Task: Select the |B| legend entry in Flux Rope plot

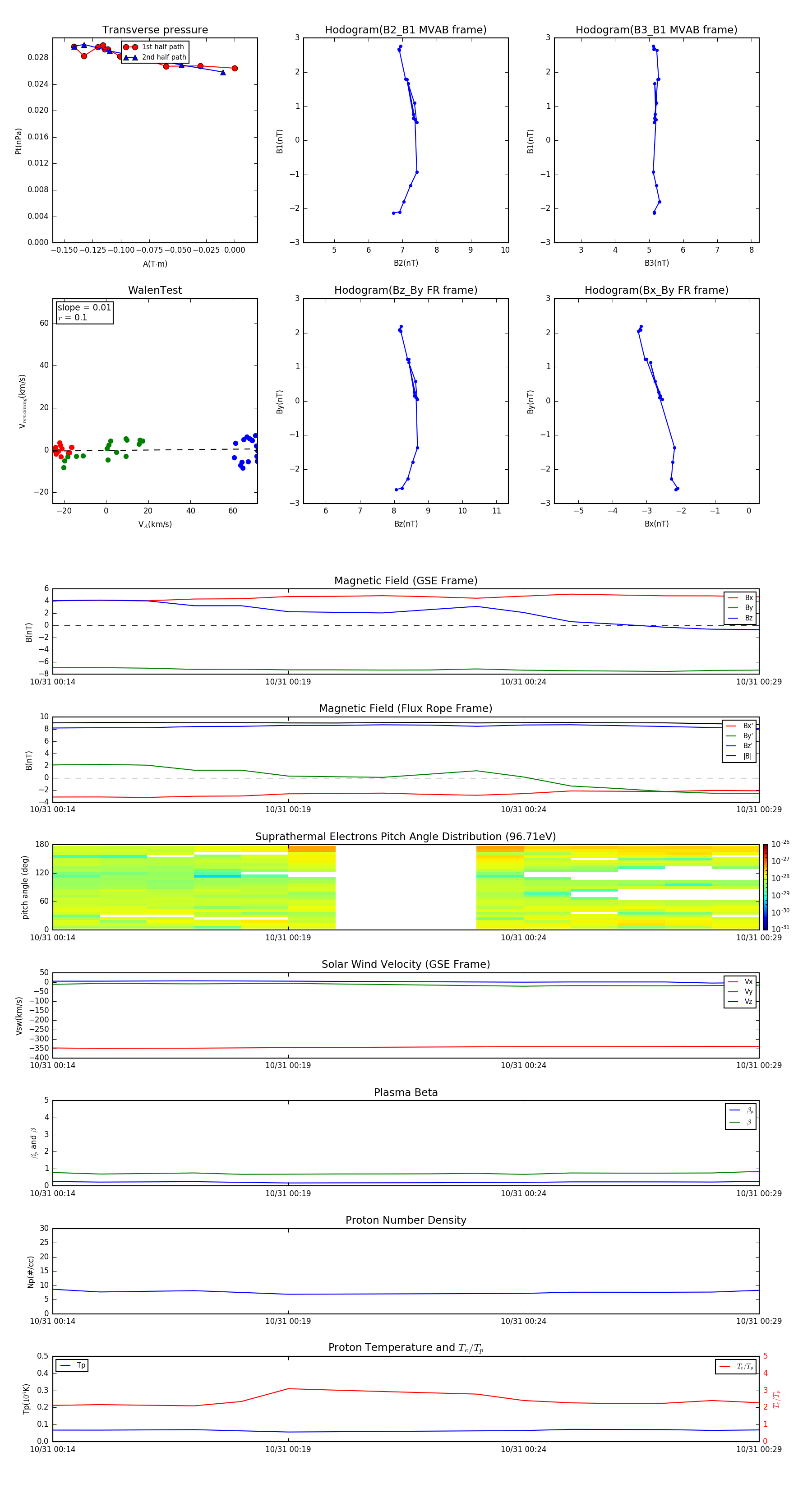Action: pos(739,756)
